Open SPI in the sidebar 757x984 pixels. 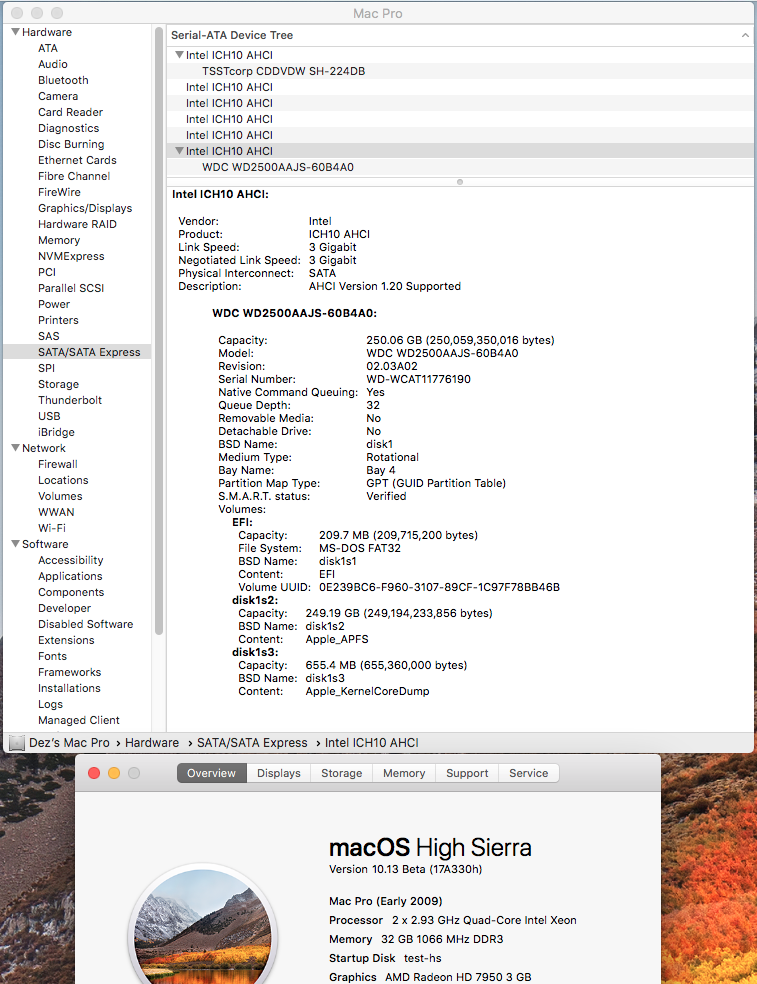pos(46,368)
